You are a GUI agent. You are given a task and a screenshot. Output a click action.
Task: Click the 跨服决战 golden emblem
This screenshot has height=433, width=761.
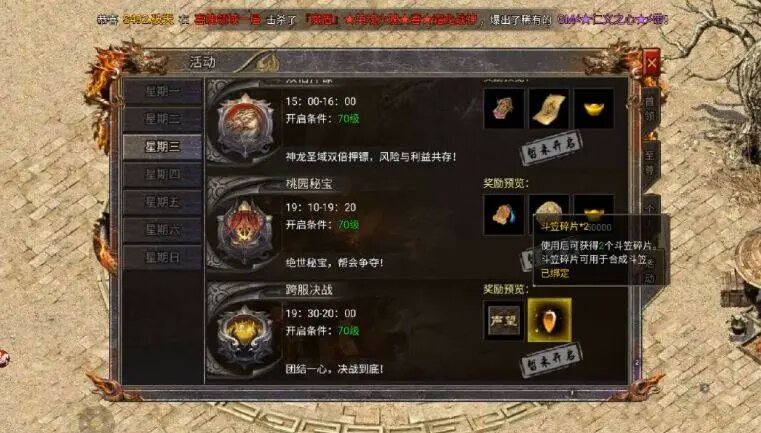click(x=245, y=336)
